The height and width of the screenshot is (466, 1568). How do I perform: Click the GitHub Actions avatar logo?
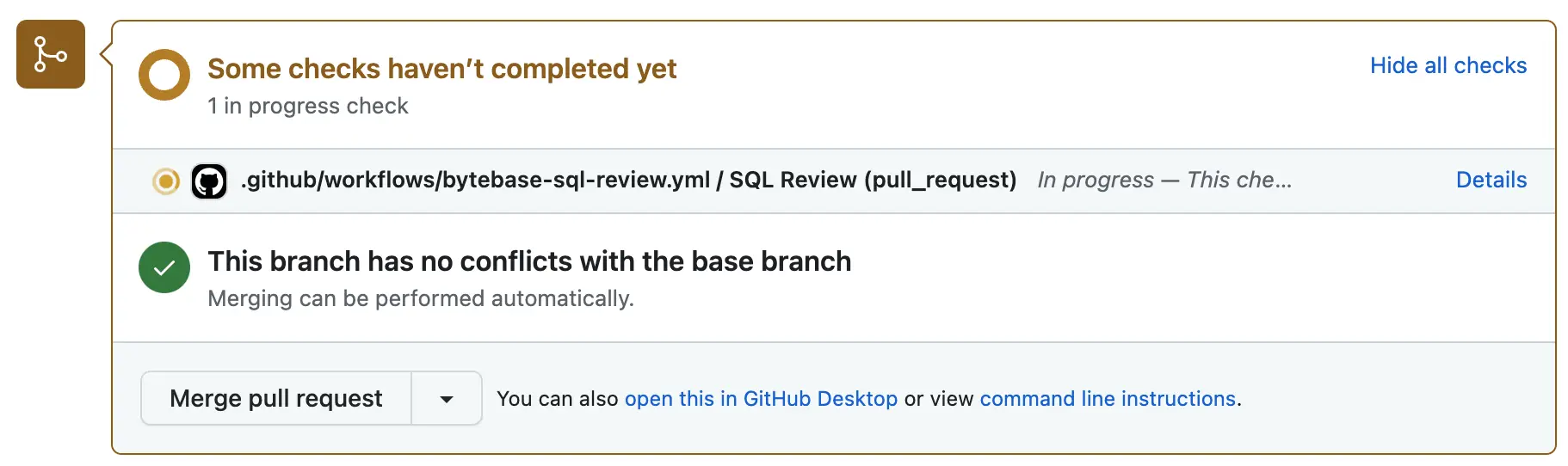(209, 181)
